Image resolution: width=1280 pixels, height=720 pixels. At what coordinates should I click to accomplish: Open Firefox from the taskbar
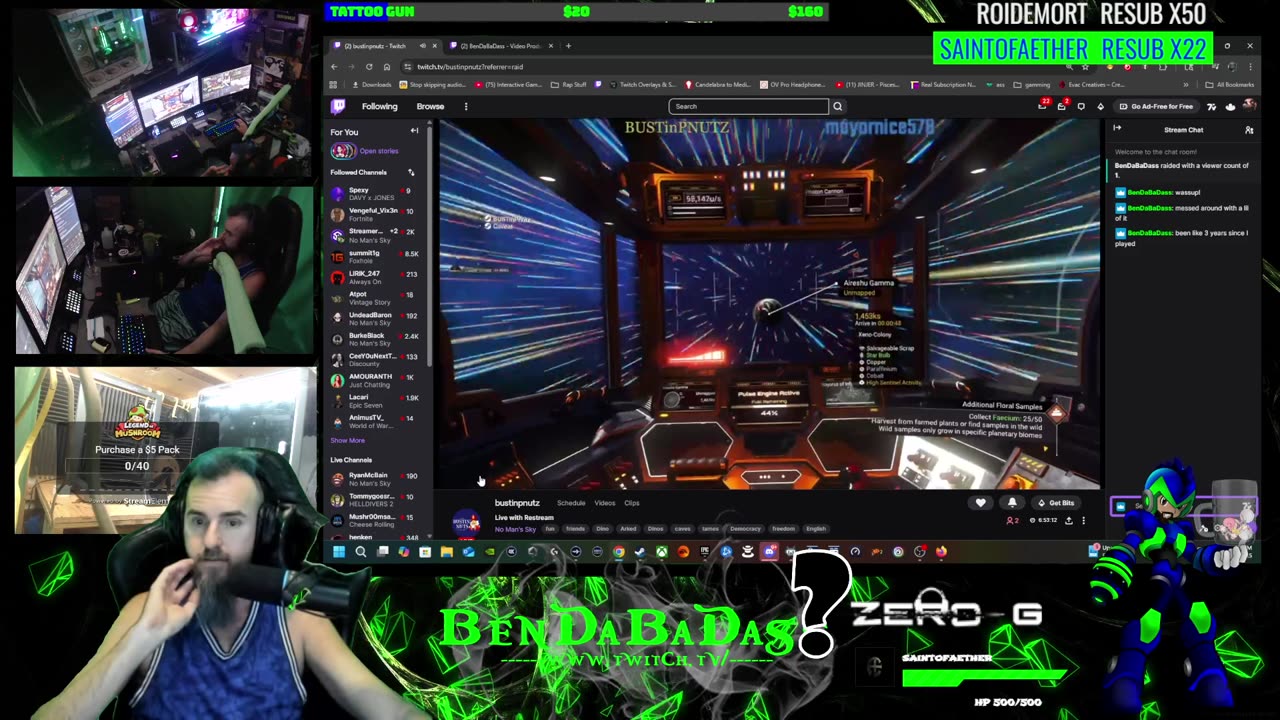click(941, 551)
